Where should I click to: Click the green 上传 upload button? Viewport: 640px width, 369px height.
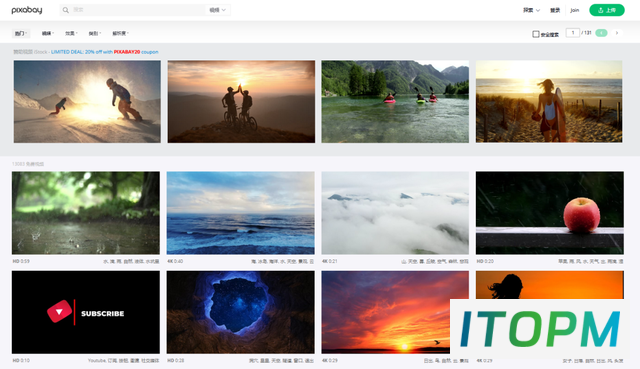click(607, 10)
